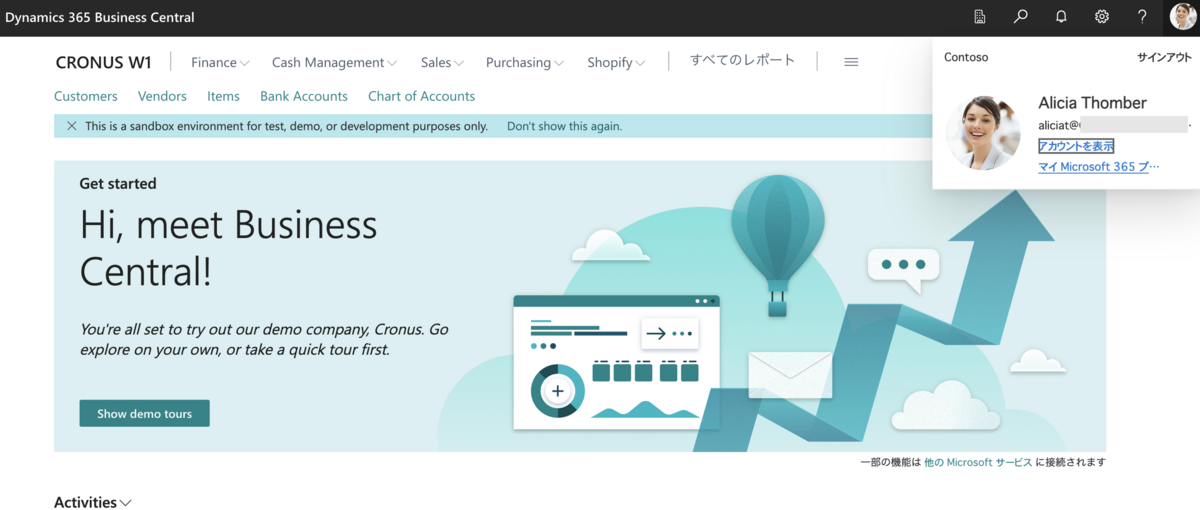Click サインアウト to sign out
The height and width of the screenshot is (510, 1200).
[x=1164, y=57]
